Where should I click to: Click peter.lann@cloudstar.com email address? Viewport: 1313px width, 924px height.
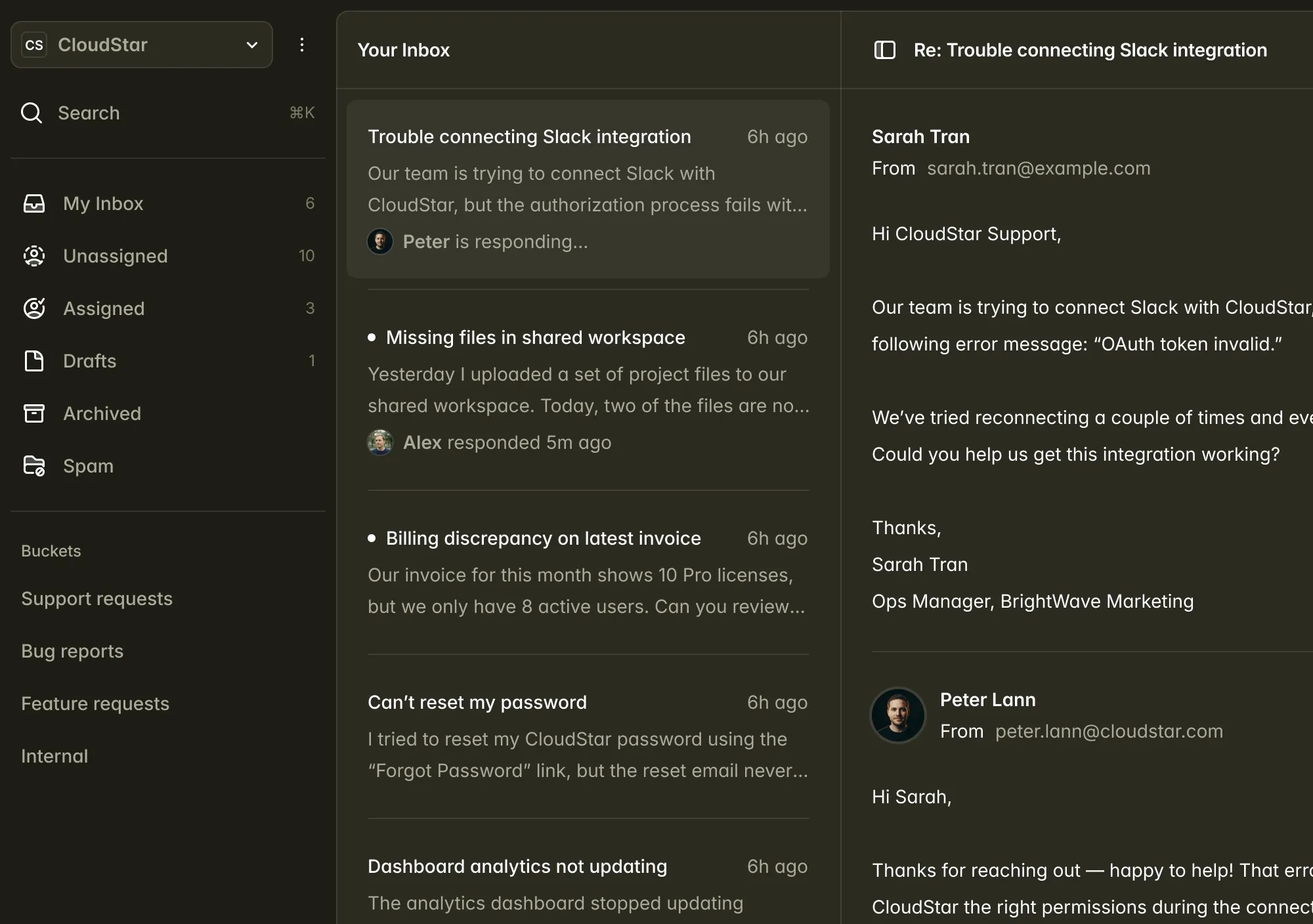pyautogui.click(x=1109, y=731)
